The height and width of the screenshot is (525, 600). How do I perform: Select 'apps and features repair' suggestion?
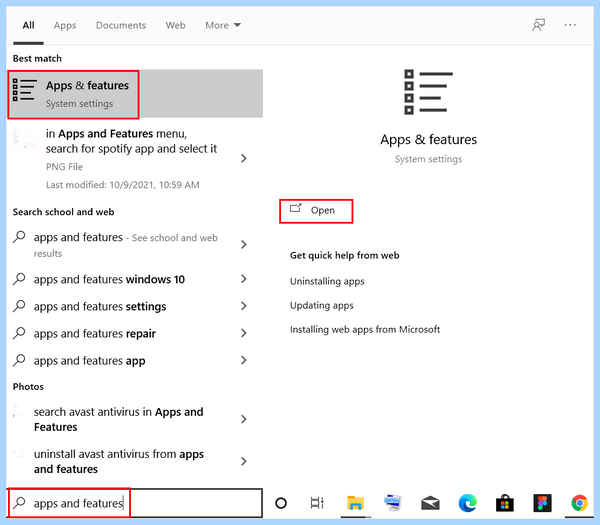click(95, 333)
